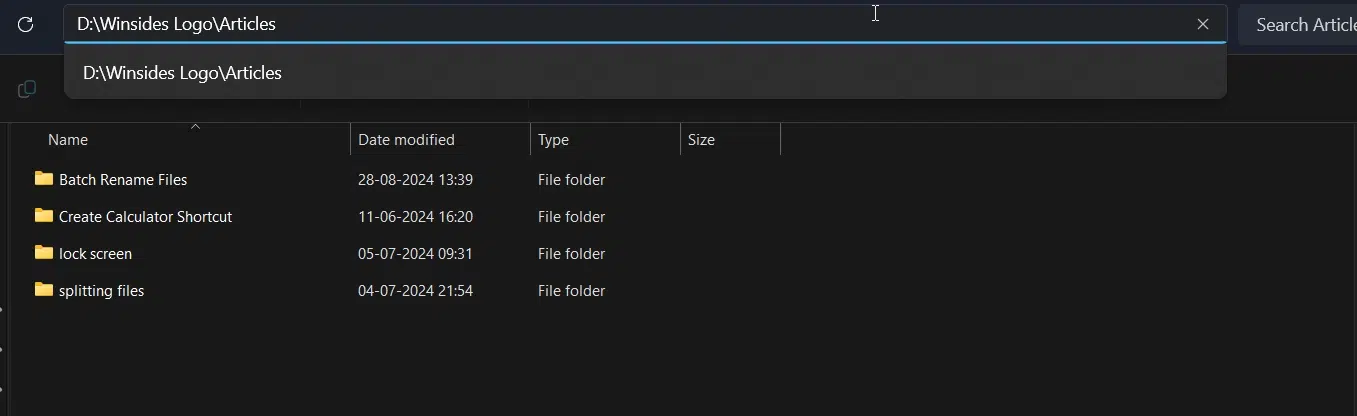Click date 05-07-2024 09:31
The image size is (1357, 416).
pyautogui.click(x=415, y=254)
